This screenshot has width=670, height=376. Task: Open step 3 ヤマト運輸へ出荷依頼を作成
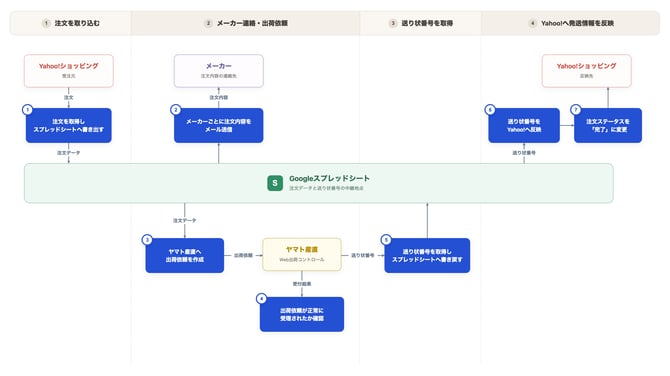tap(185, 256)
